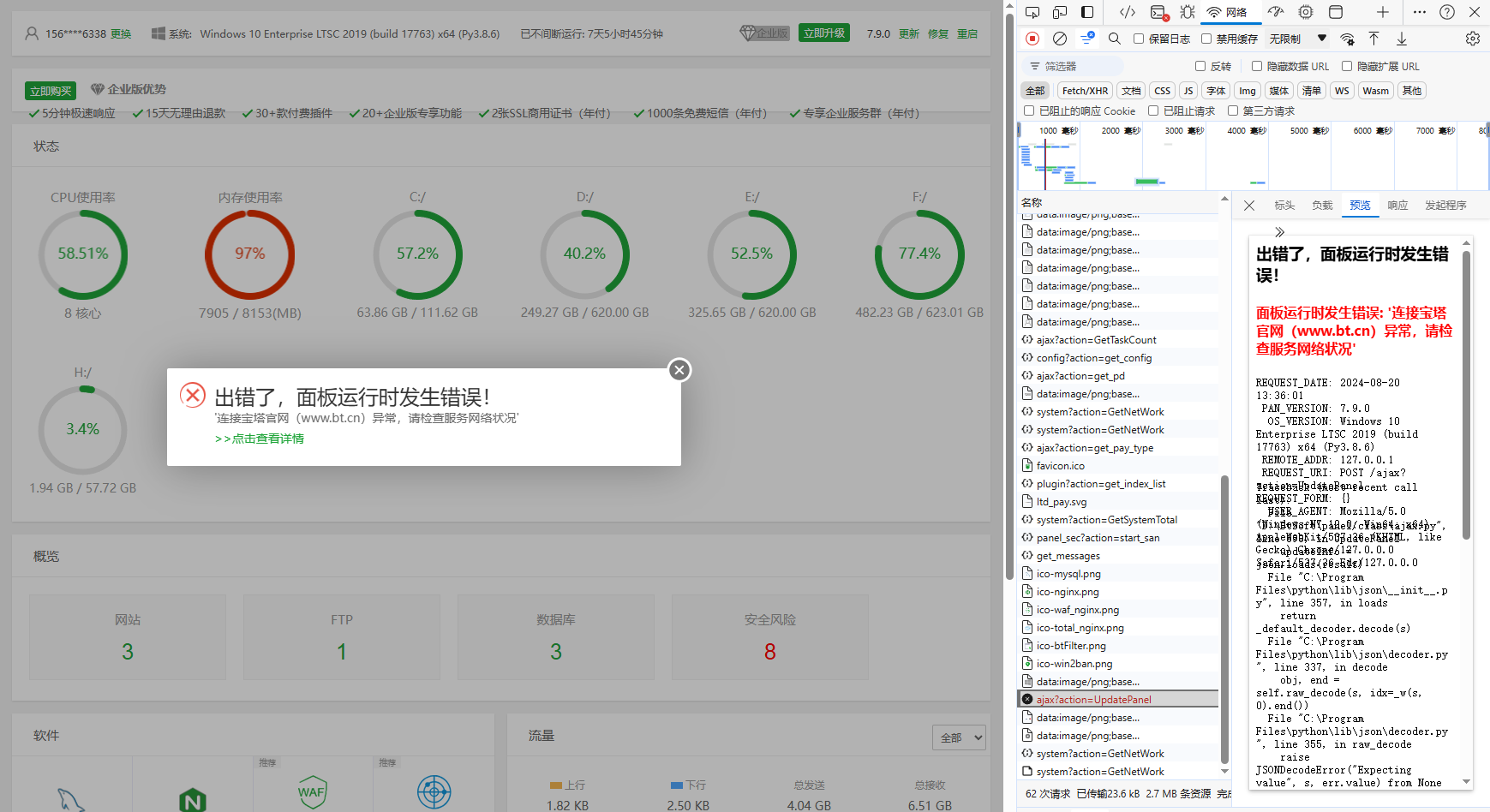Open the Console panel with error badge
The image size is (1490, 812).
coord(1158,12)
